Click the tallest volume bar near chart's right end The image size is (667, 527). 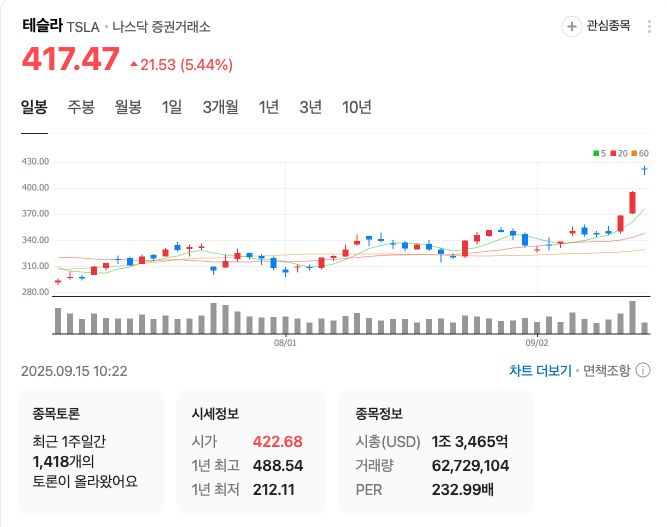[633, 317]
